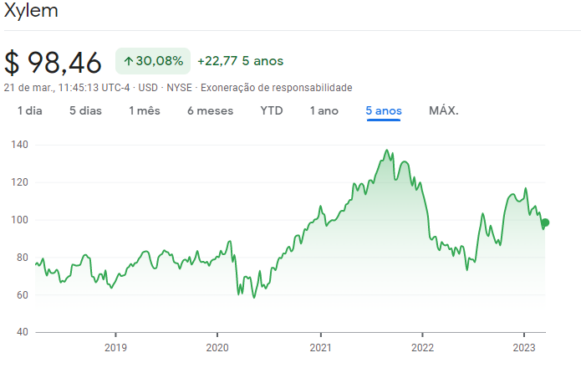Switch to YTD range
The width and height of the screenshot is (581, 368).
(272, 111)
